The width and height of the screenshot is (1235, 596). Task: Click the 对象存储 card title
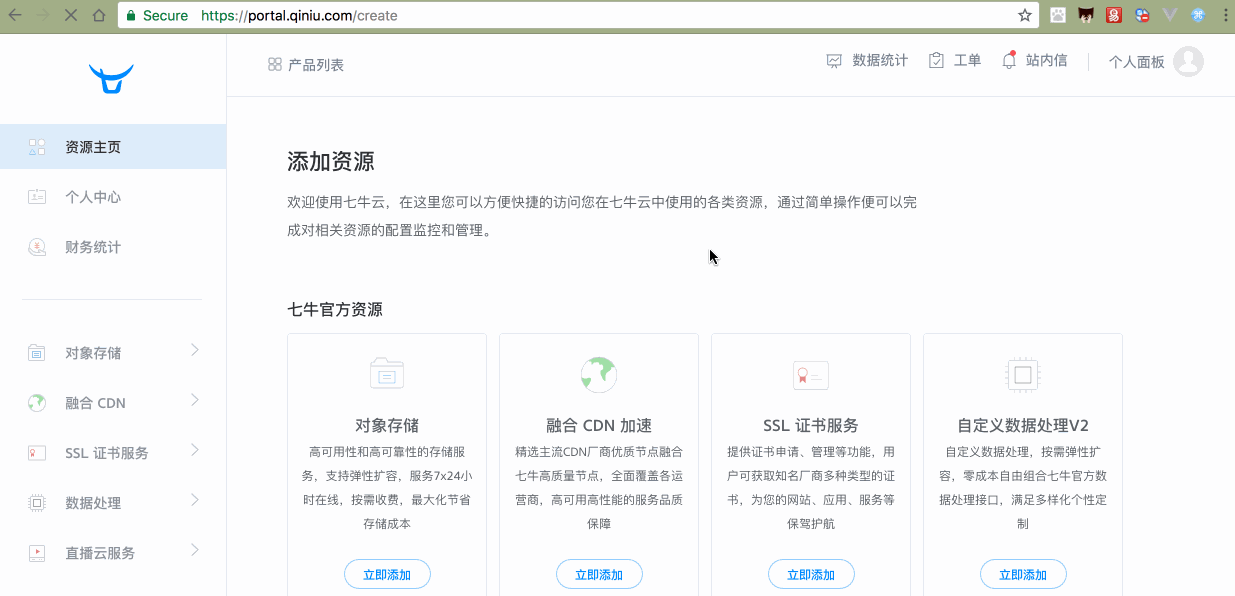click(387, 425)
